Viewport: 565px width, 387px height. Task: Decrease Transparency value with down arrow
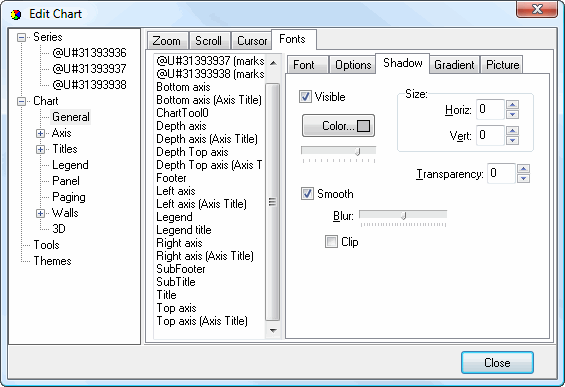523,178
